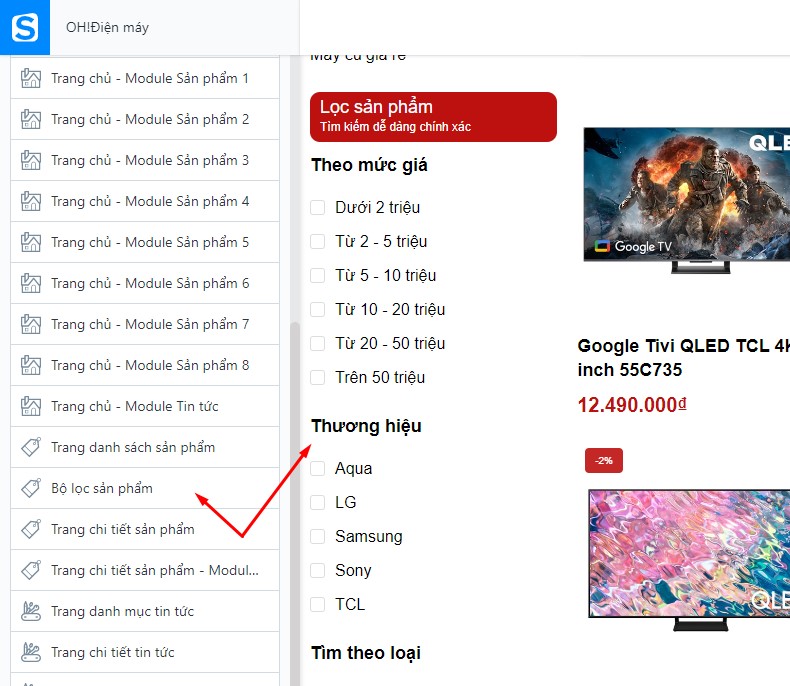Open Google Tivi QLED TCL 55C735 product link
790x686 pixels.
tap(684, 358)
